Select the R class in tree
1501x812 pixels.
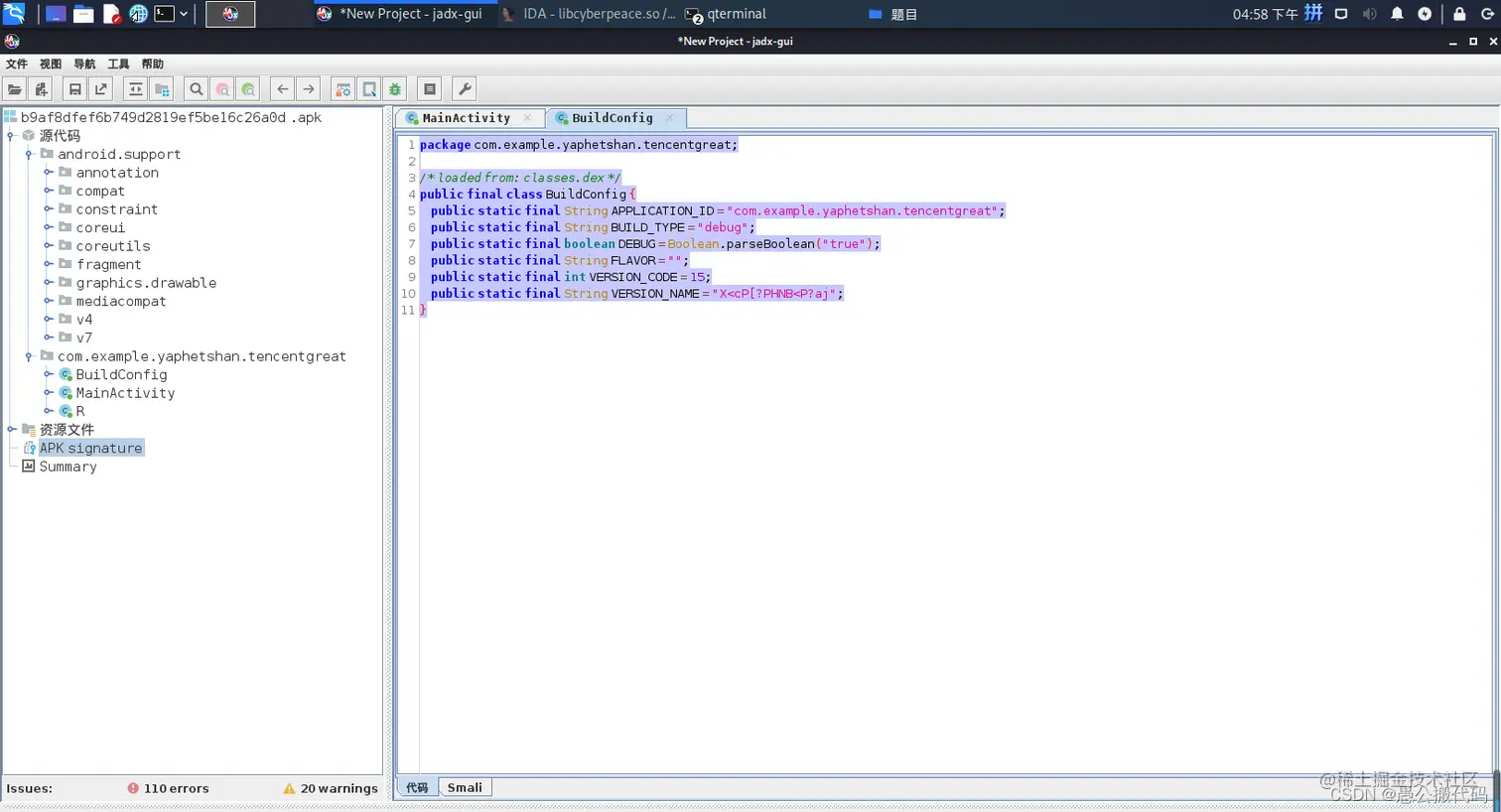click(x=80, y=411)
